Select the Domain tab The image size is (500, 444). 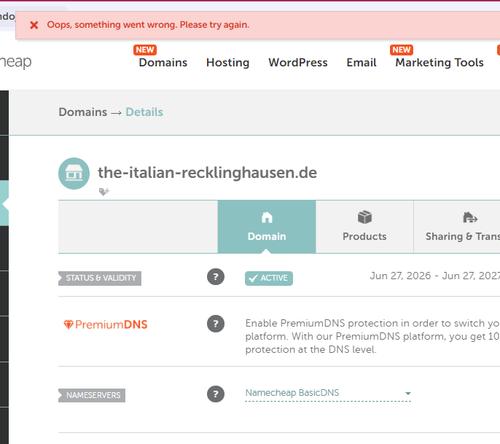267,227
